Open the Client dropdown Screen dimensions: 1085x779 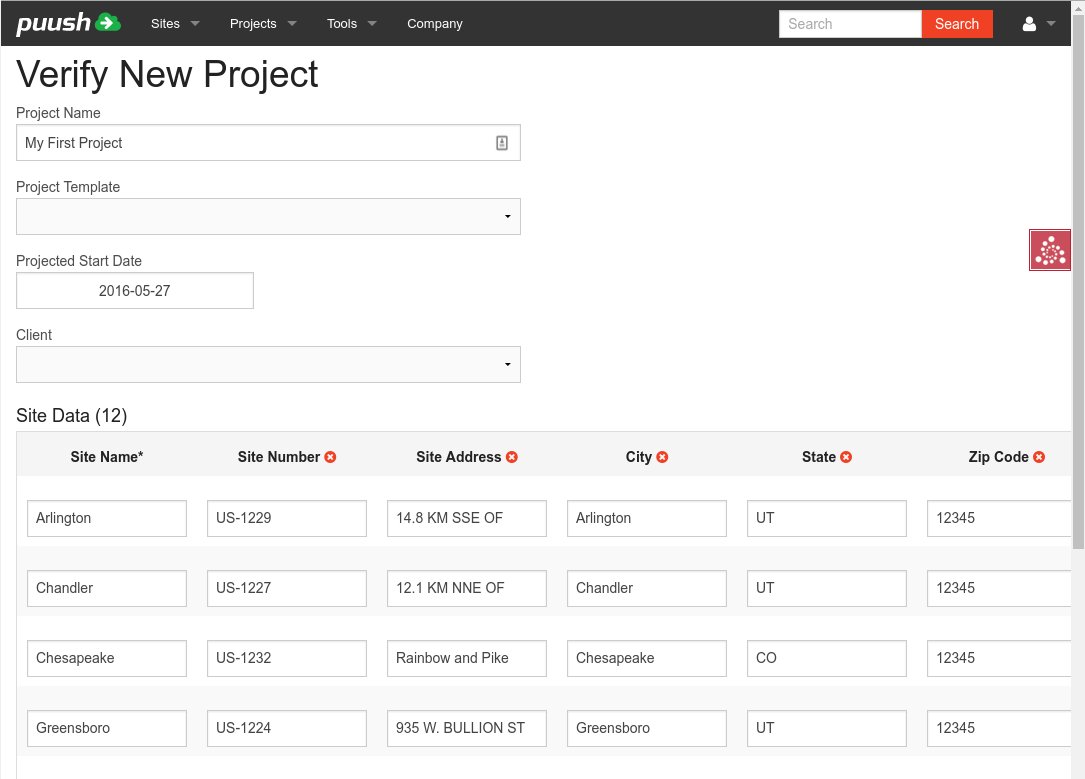(268, 365)
